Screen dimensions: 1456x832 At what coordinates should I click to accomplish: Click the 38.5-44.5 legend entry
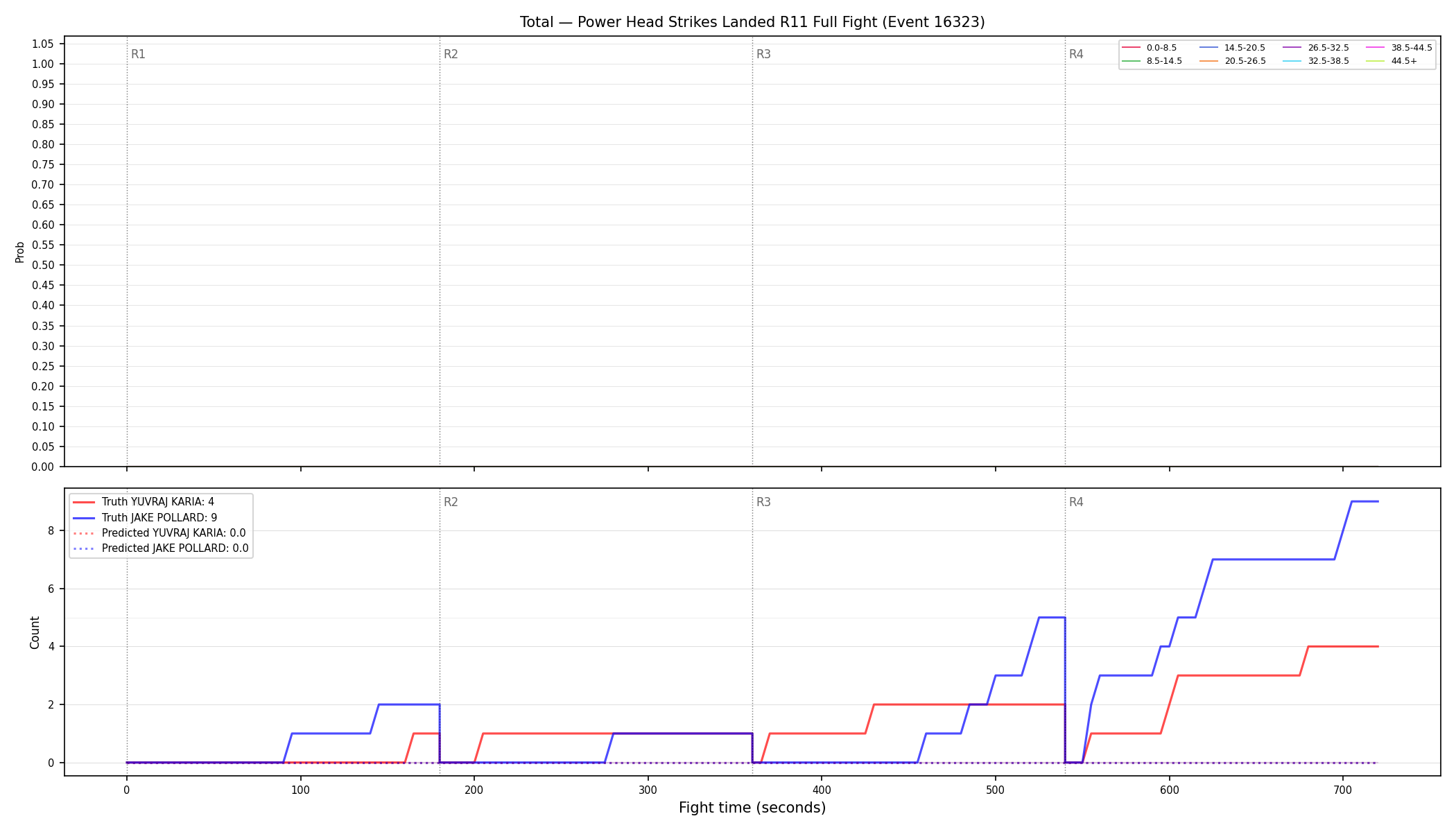click(x=1399, y=48)
